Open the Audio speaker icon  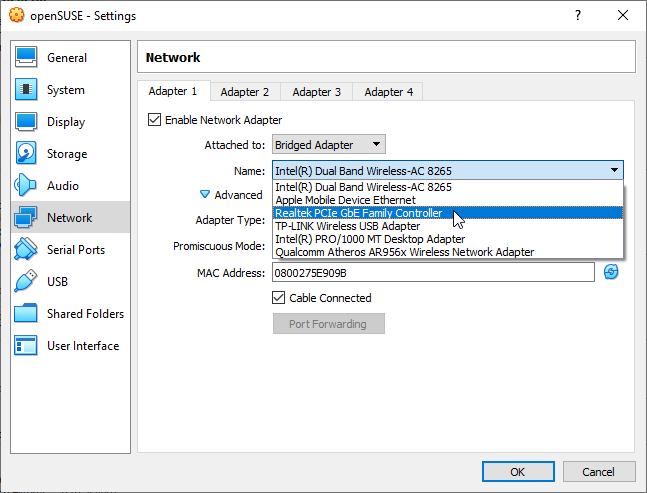27,186
